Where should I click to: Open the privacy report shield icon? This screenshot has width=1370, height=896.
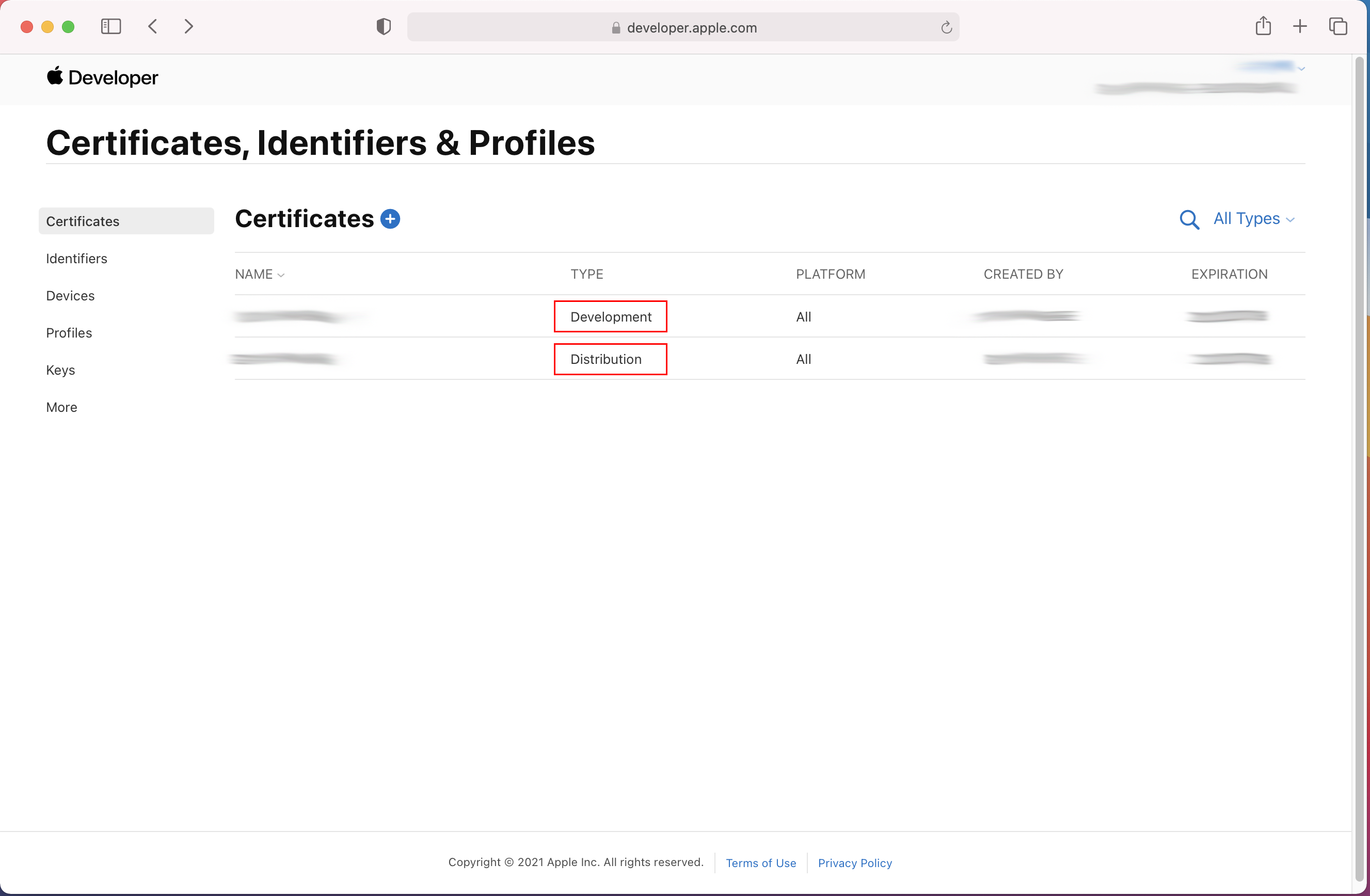pos(384,26)
